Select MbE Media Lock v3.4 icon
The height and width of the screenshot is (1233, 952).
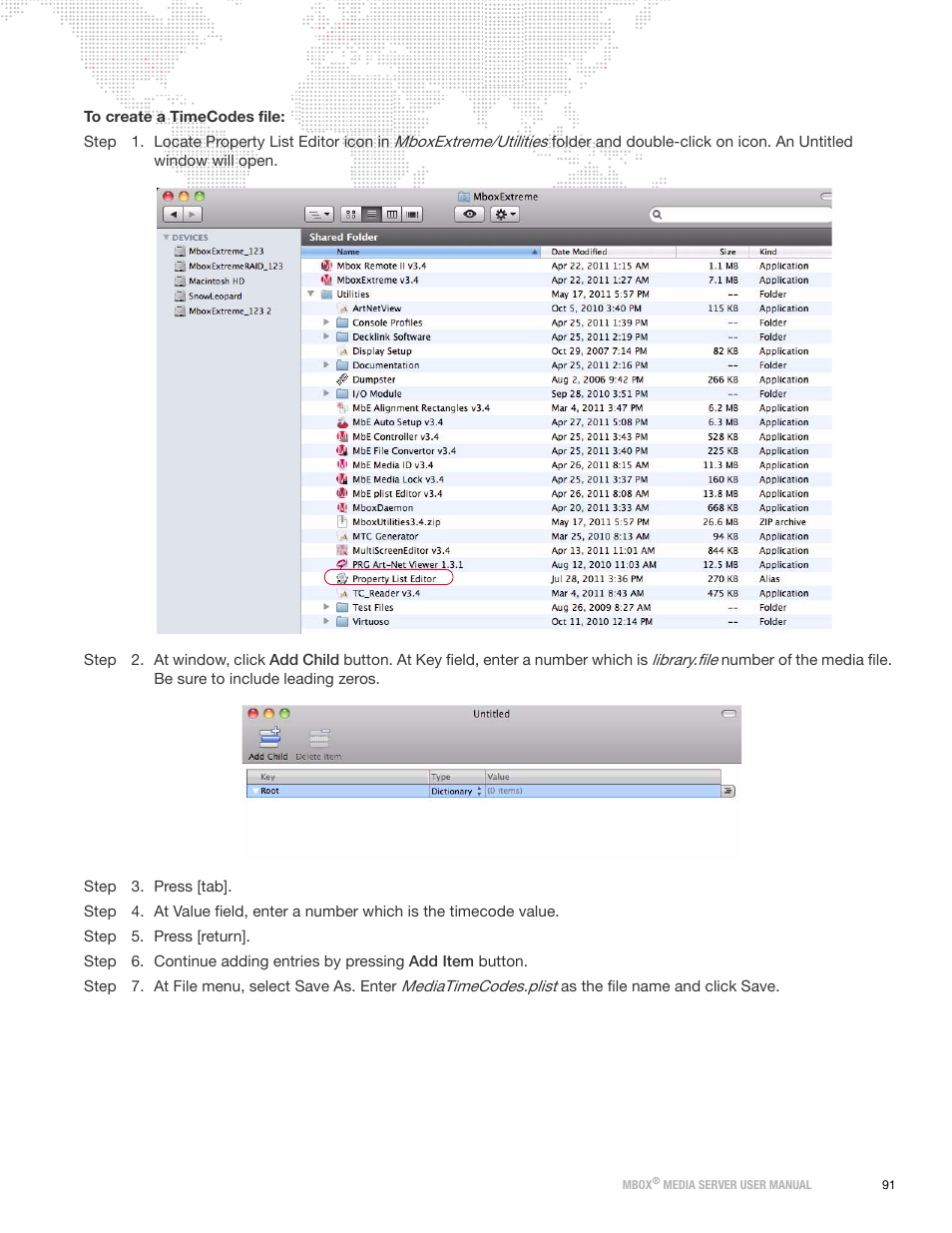pos(342,479)
